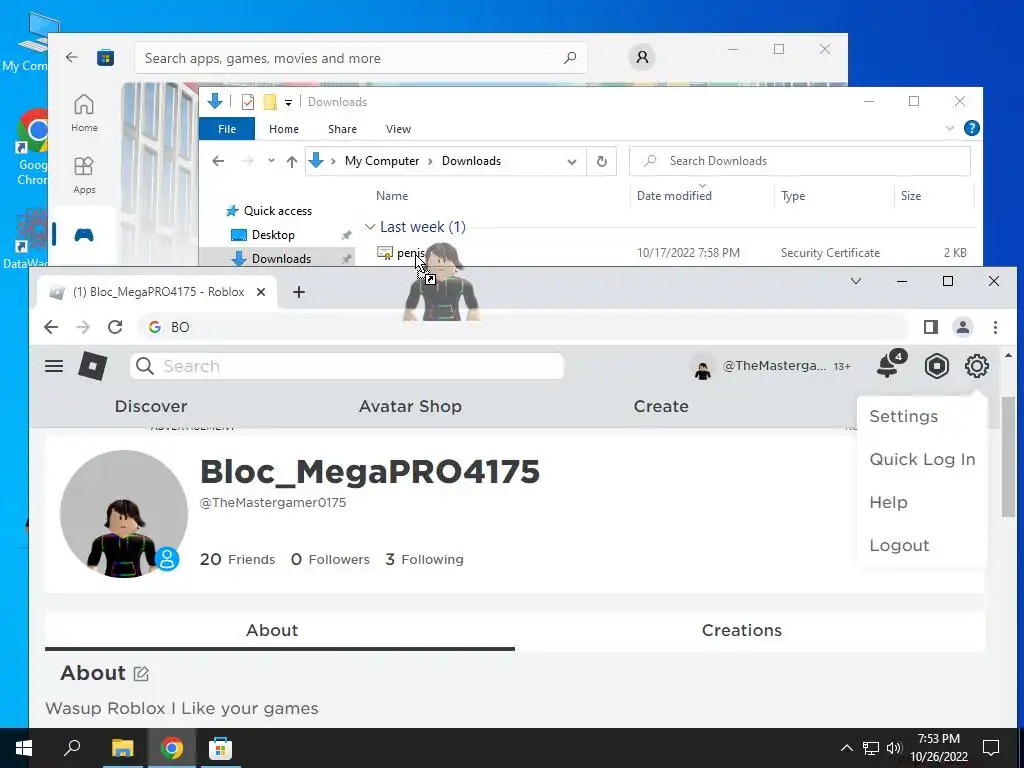Click the Roblox search magnifier icon
Image resolution: width=1024 pixels, height=768 pixels.
145,366
